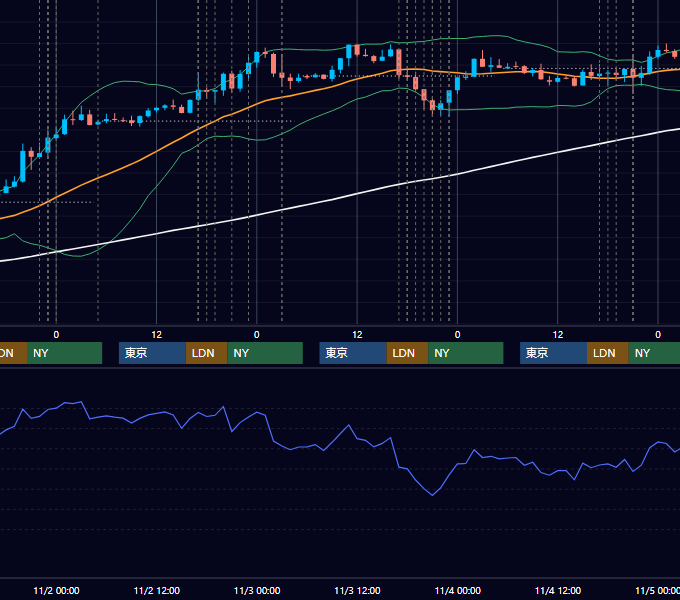
Task: Click the 11/4 00:00 date label
Action: (458, 590)
